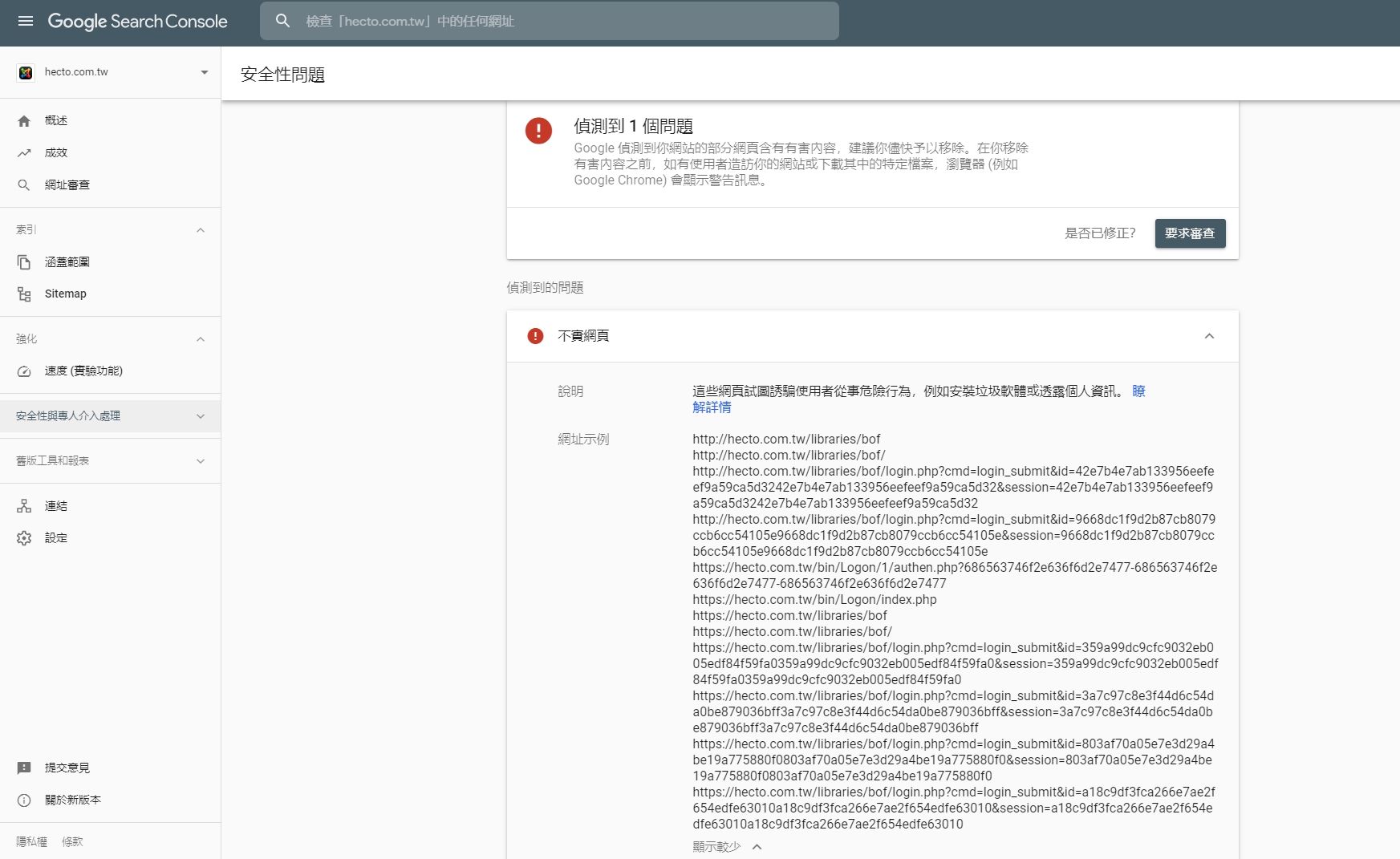
Task: Click the Sitemap sidebar icon
Action: coord(25,294)
